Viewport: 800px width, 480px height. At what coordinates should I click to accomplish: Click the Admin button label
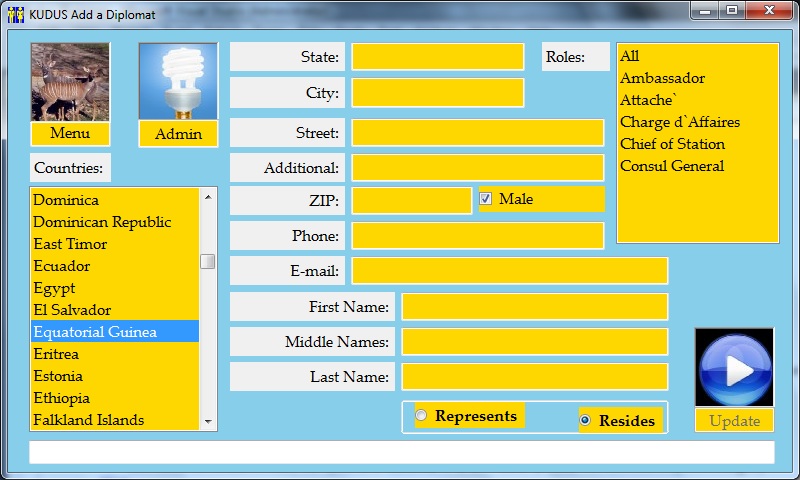(178, 134)
